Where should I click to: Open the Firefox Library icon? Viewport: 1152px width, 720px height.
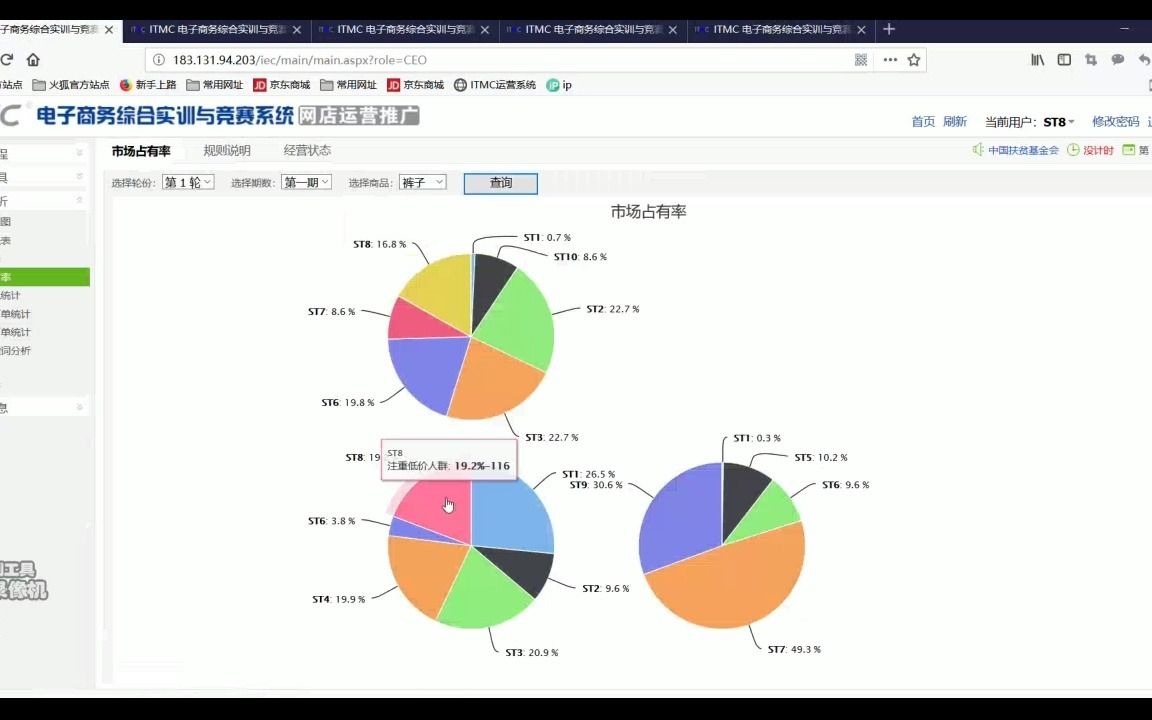coord(1037,60)
